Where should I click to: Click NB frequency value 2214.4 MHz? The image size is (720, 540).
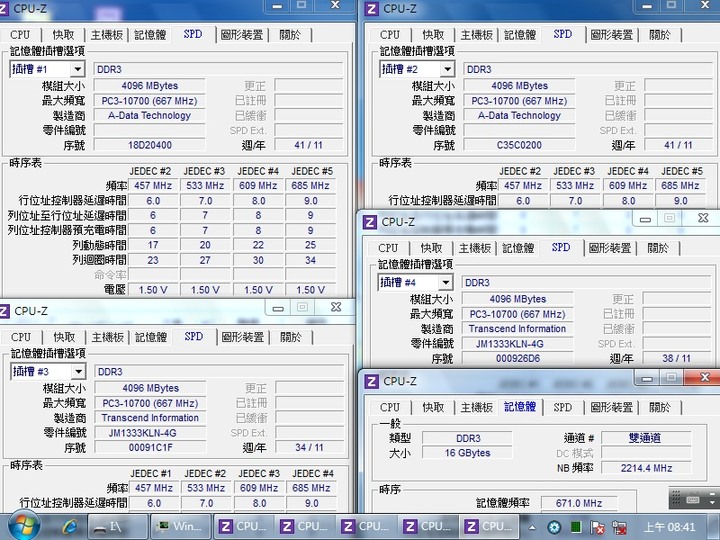[646, 468]
